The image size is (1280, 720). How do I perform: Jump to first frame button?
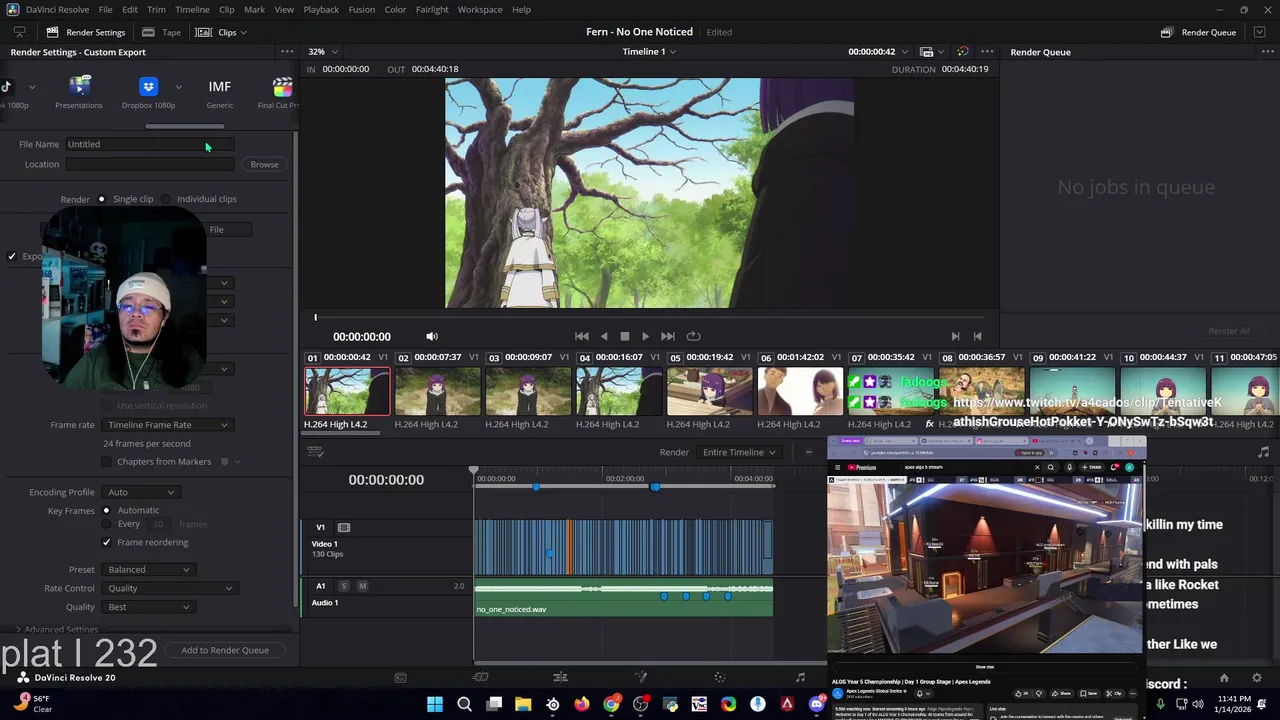(x=581, y=337)
